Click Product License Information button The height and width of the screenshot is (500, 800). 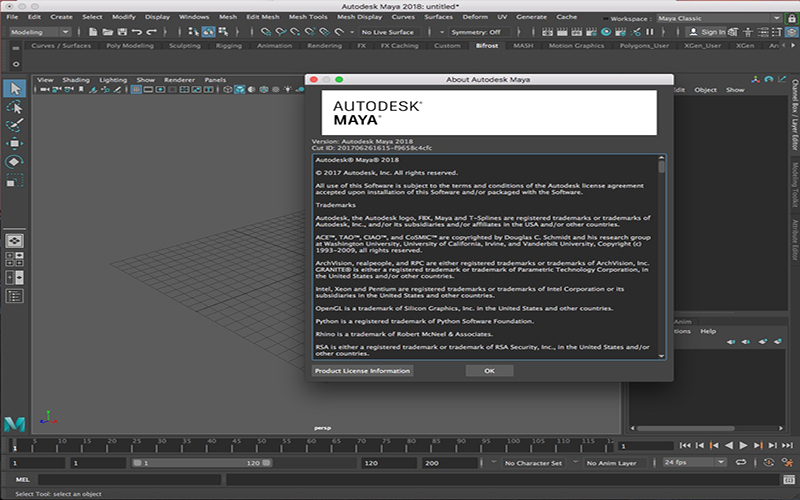pyautogui.click(x=362, y=371)
